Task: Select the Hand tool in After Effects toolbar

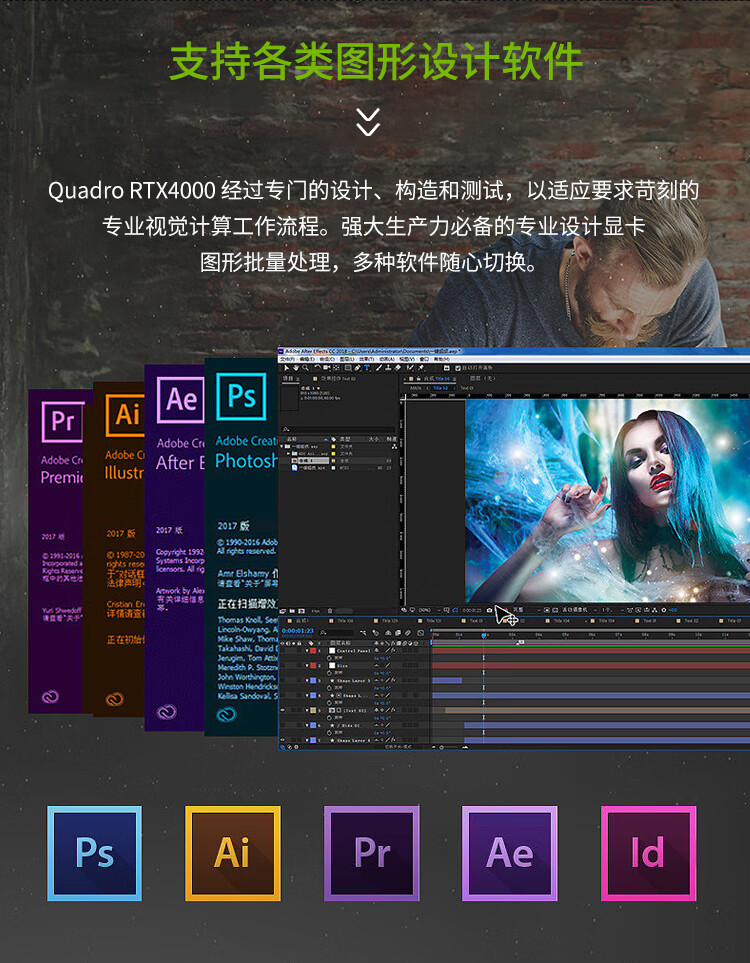Action: click(x=296, y=368)
